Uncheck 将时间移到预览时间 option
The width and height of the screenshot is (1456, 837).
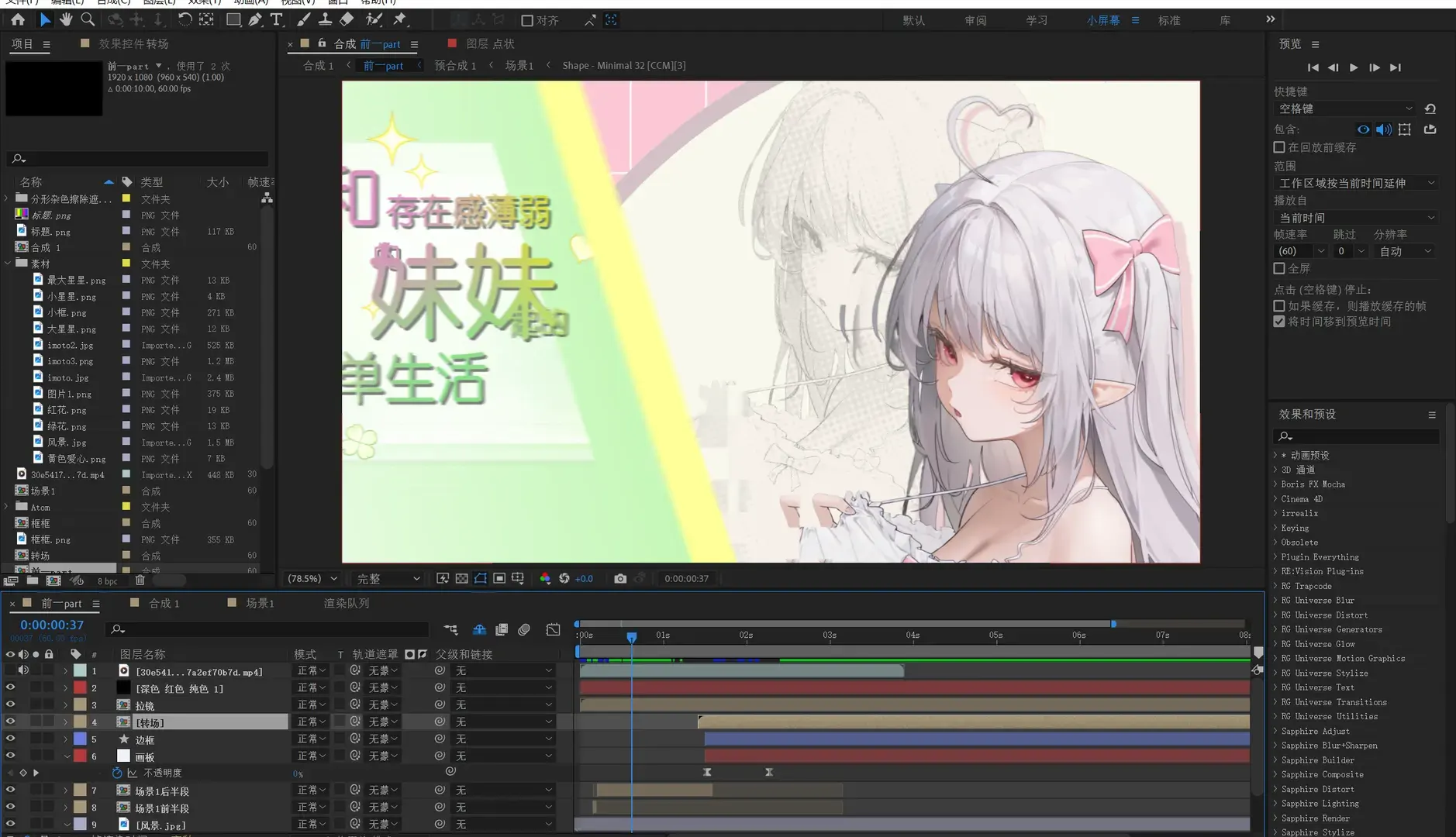[x=1279, y=321]
